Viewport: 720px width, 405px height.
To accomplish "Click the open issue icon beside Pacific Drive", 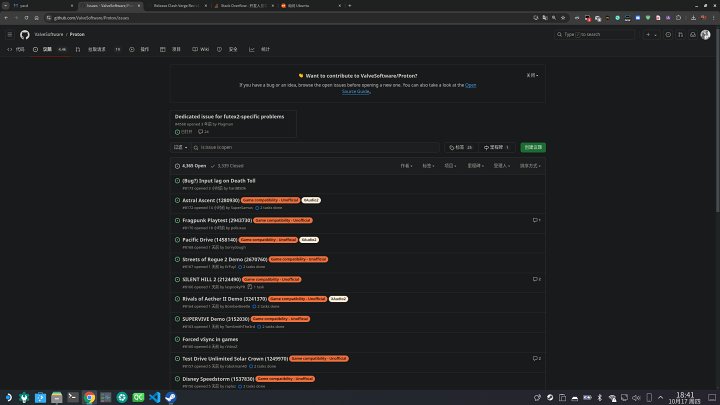I will click(x=177, y=240).
